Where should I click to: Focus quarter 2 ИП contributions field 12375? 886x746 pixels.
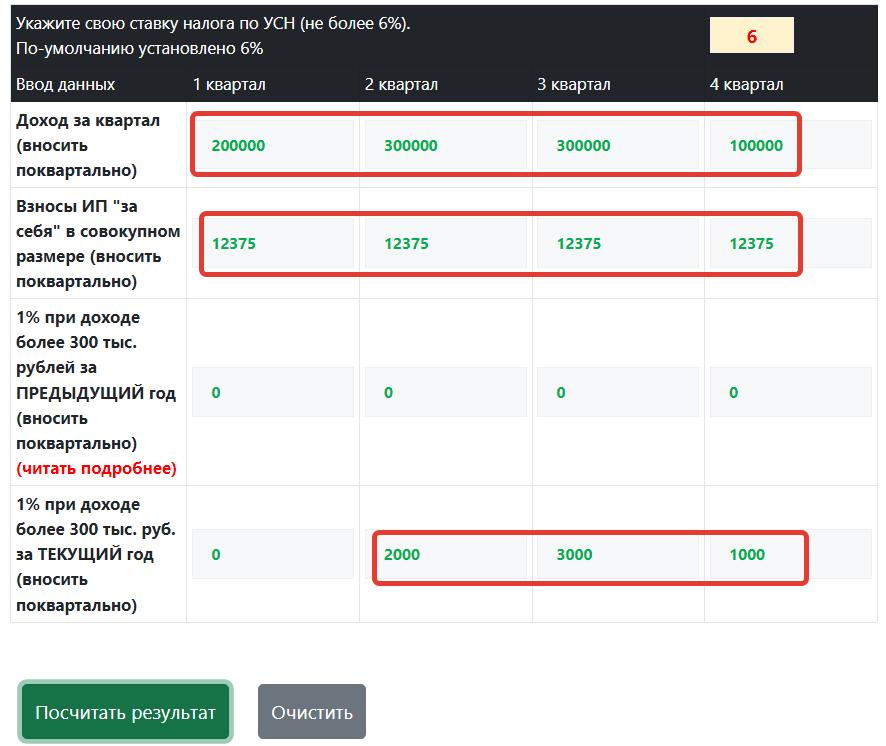[x=445, y=243]
